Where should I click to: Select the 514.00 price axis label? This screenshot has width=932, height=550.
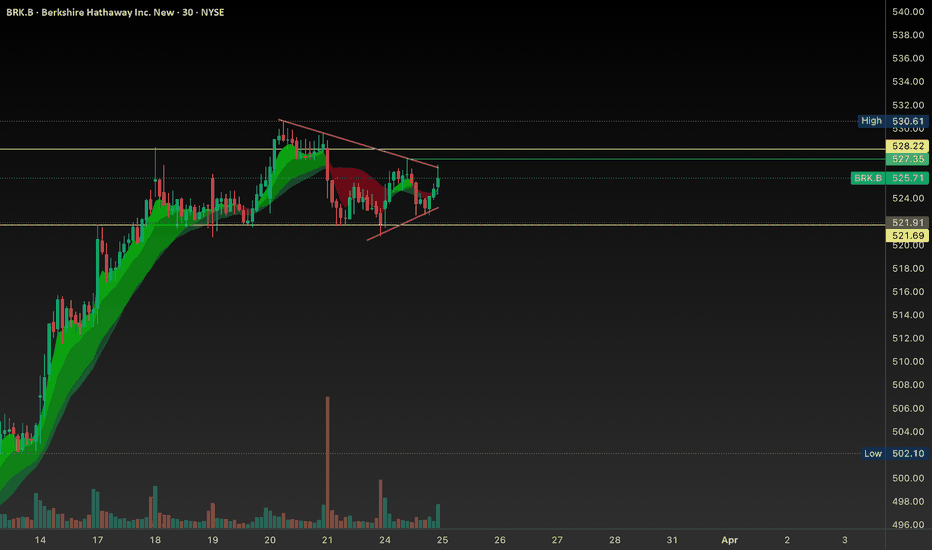tap(908, 315)
